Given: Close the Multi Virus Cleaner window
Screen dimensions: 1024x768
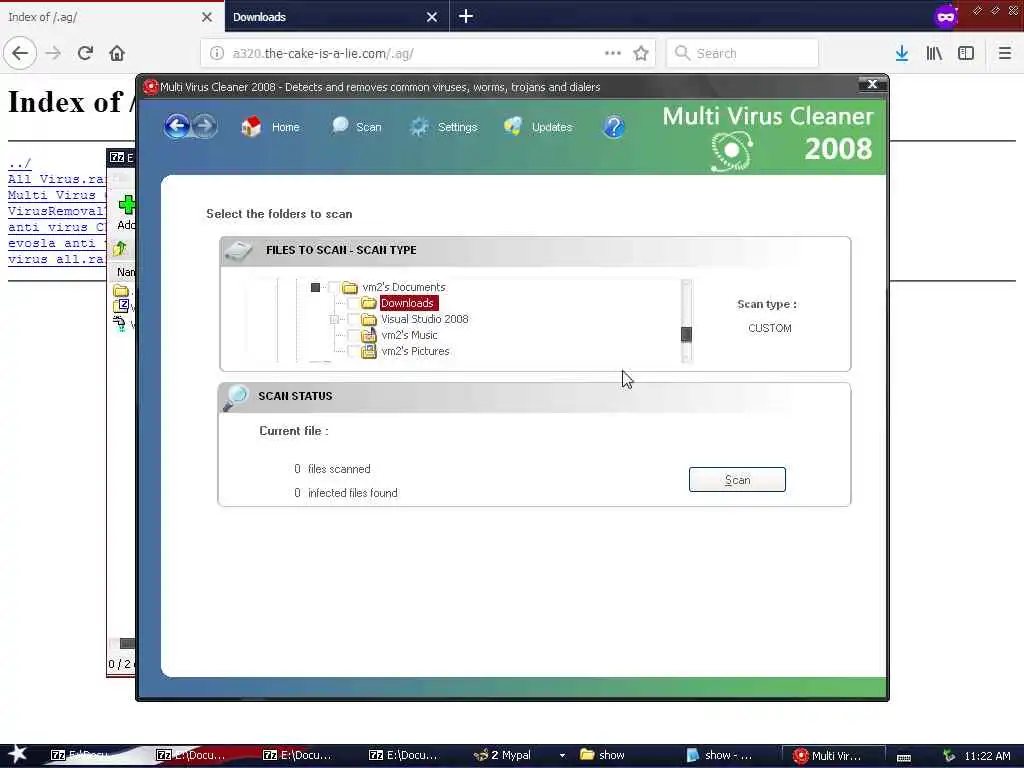Looking at the screenshot, I should (872, 84).
